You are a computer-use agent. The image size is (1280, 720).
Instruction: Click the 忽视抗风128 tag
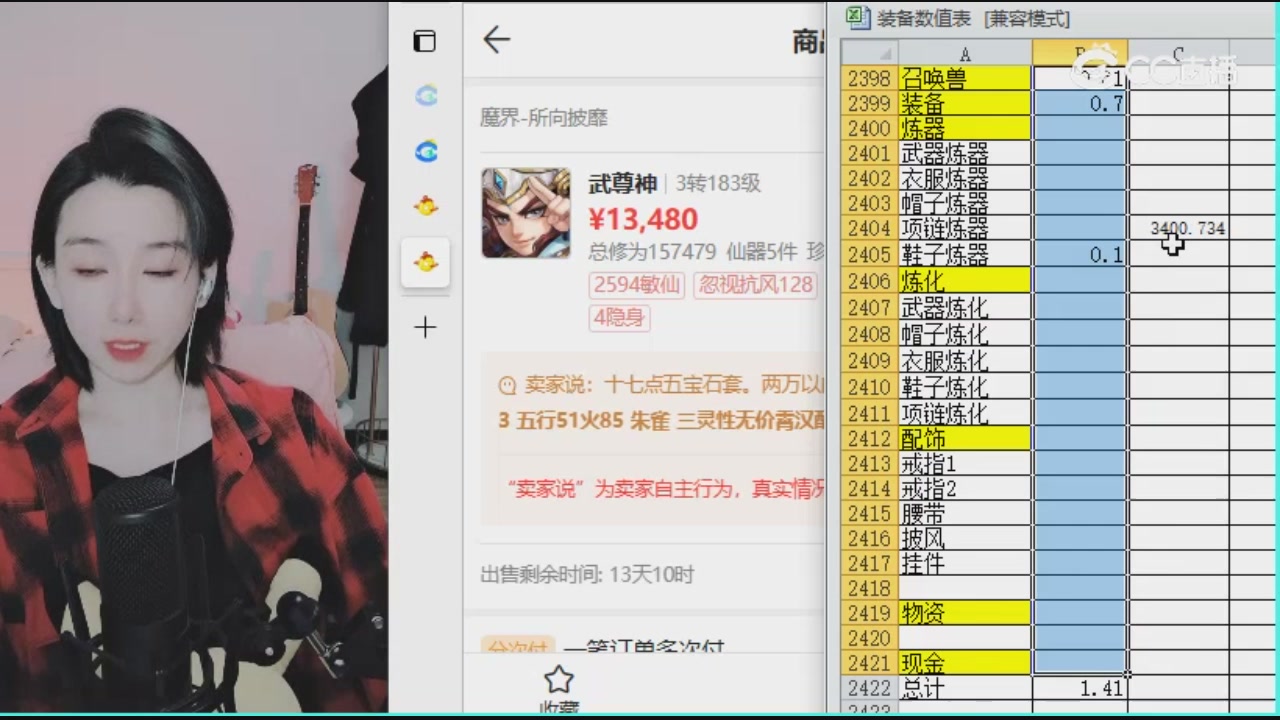coord(755,284)
